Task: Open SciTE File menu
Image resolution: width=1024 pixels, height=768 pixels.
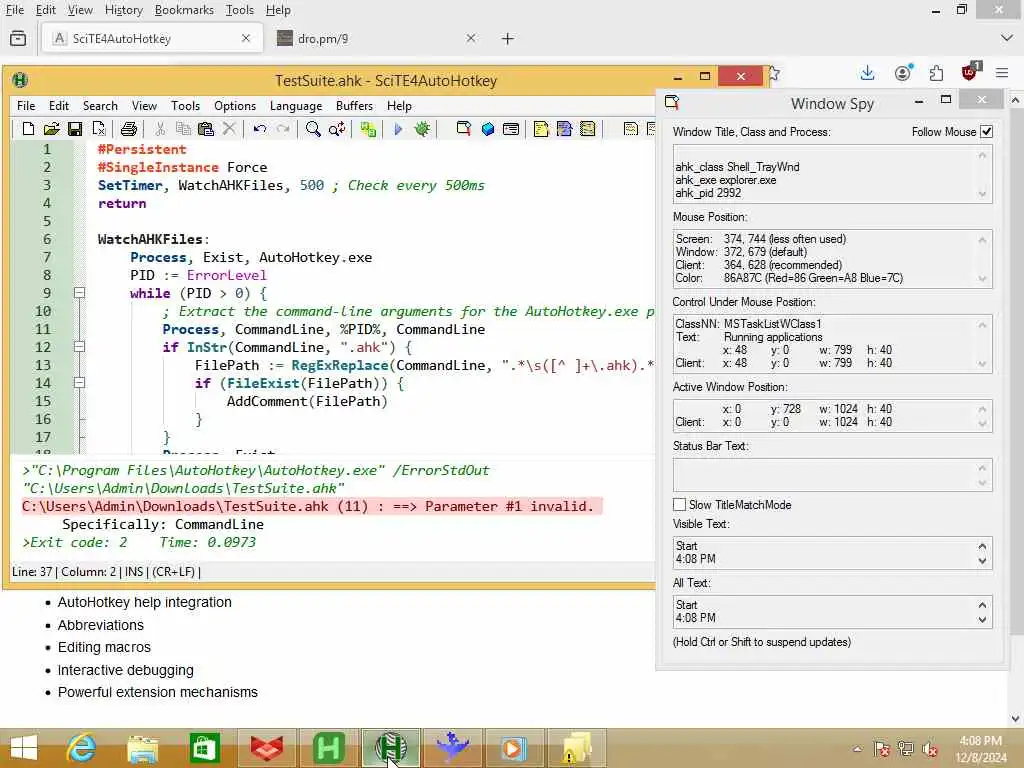Action: [x=26, y=106]
